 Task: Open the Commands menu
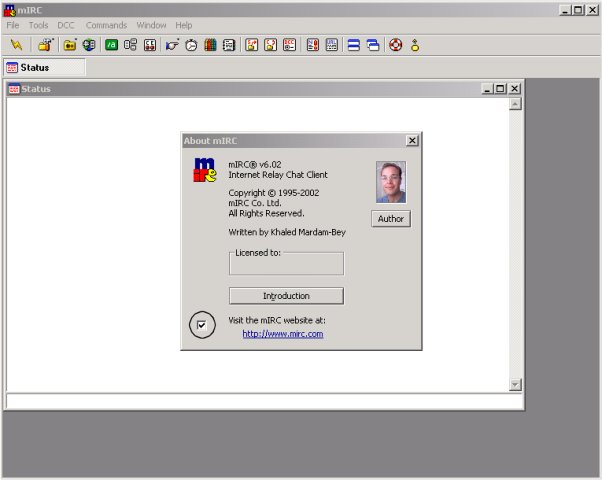[106, 25]
